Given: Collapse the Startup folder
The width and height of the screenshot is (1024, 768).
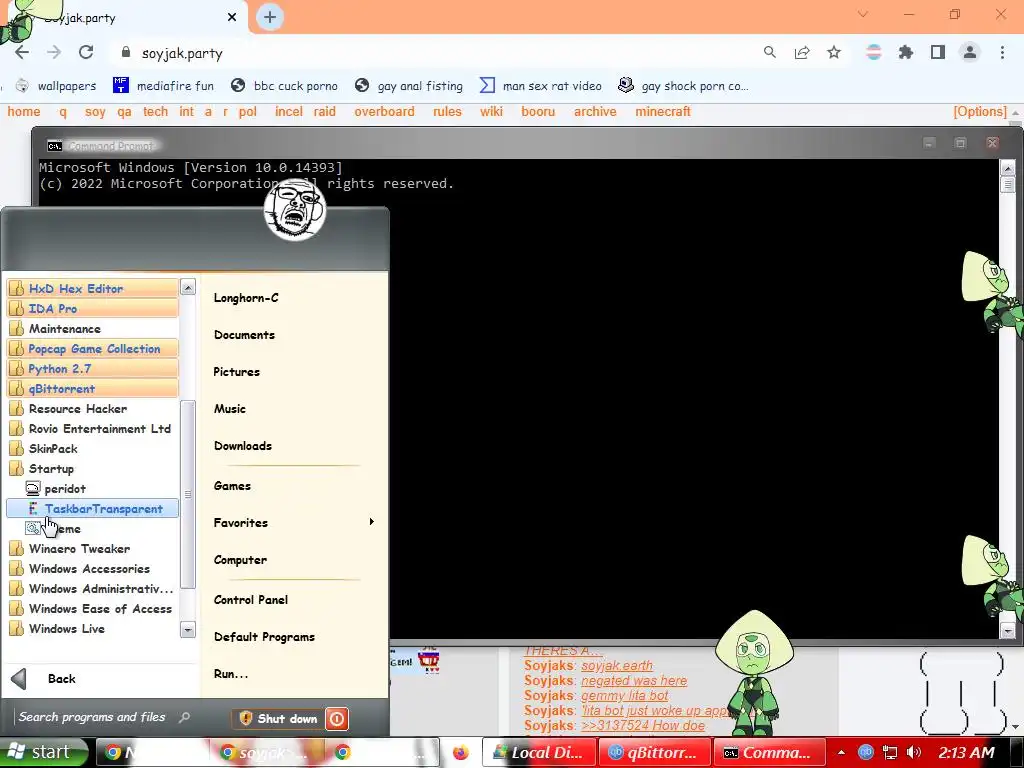Looking at the screenshot, I should (x=93, y=468).
